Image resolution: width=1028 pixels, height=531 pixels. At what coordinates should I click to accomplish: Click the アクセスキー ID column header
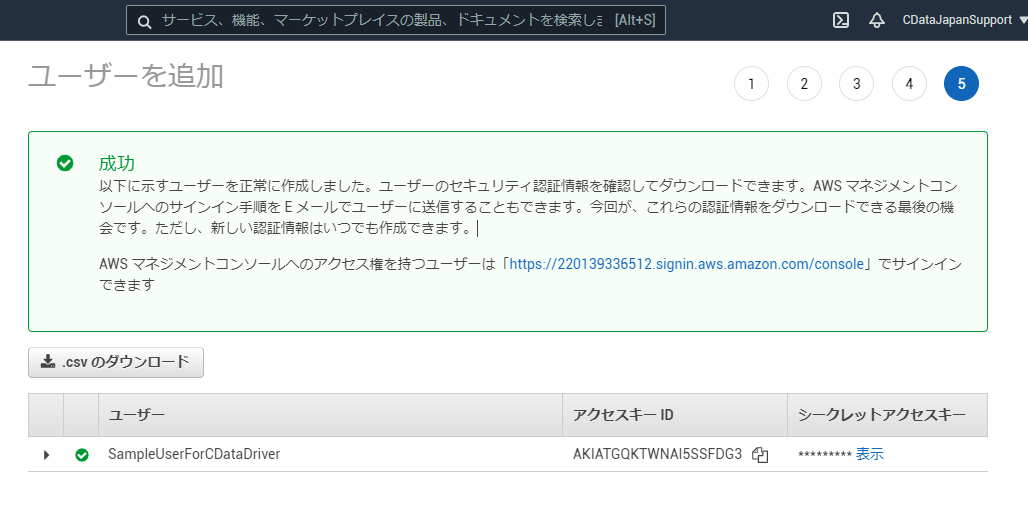click(675, 415)
